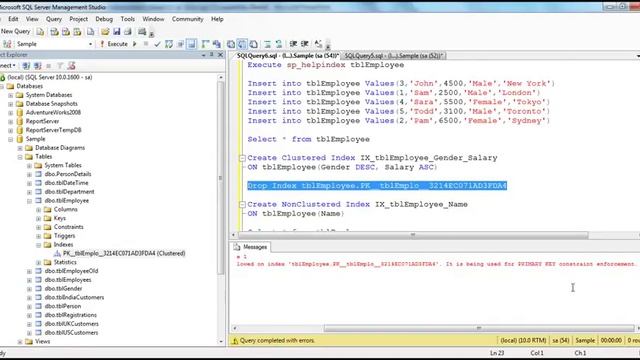Image resolution: width=640 pixels, height=360 pixels.
Task: Click the Views folder in Object Explorer
Action: (x=42, y=342)
